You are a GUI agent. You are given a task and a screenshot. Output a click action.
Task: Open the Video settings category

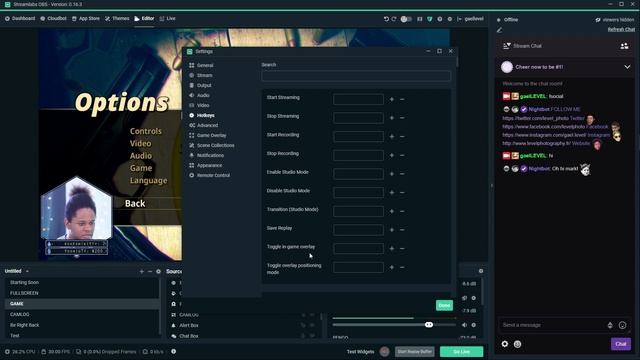click(200, 105)
